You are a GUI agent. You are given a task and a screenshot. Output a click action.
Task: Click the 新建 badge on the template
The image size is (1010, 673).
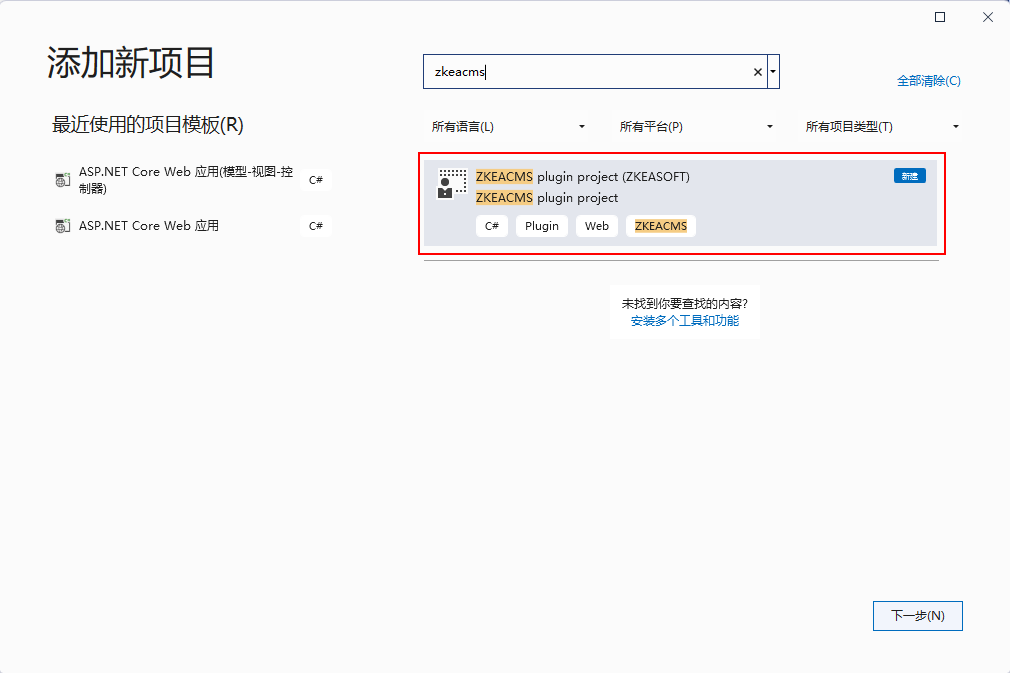[910, 176]
